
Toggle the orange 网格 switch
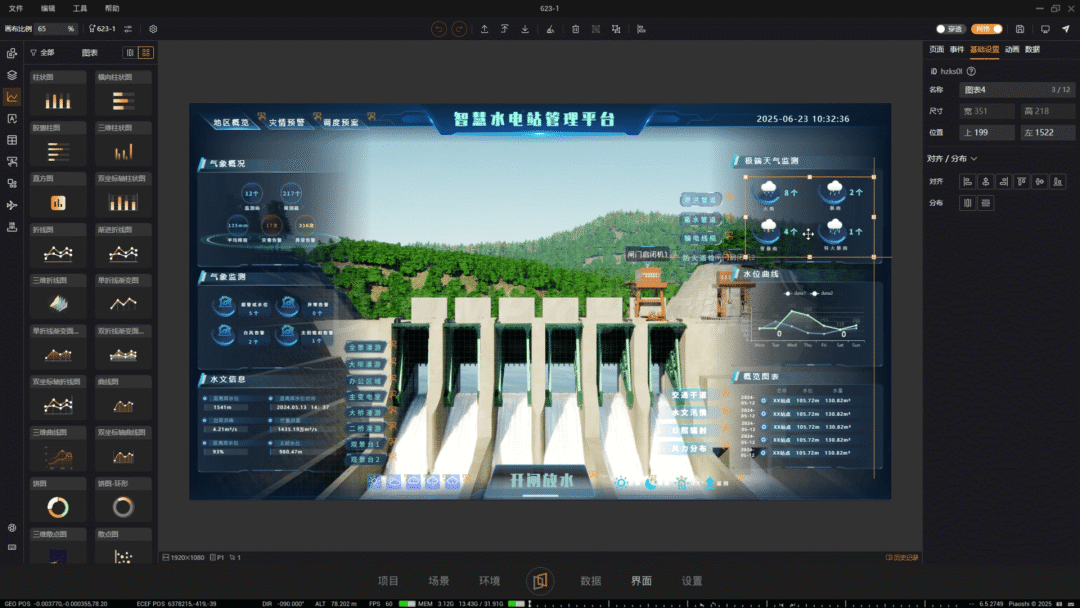987,29
